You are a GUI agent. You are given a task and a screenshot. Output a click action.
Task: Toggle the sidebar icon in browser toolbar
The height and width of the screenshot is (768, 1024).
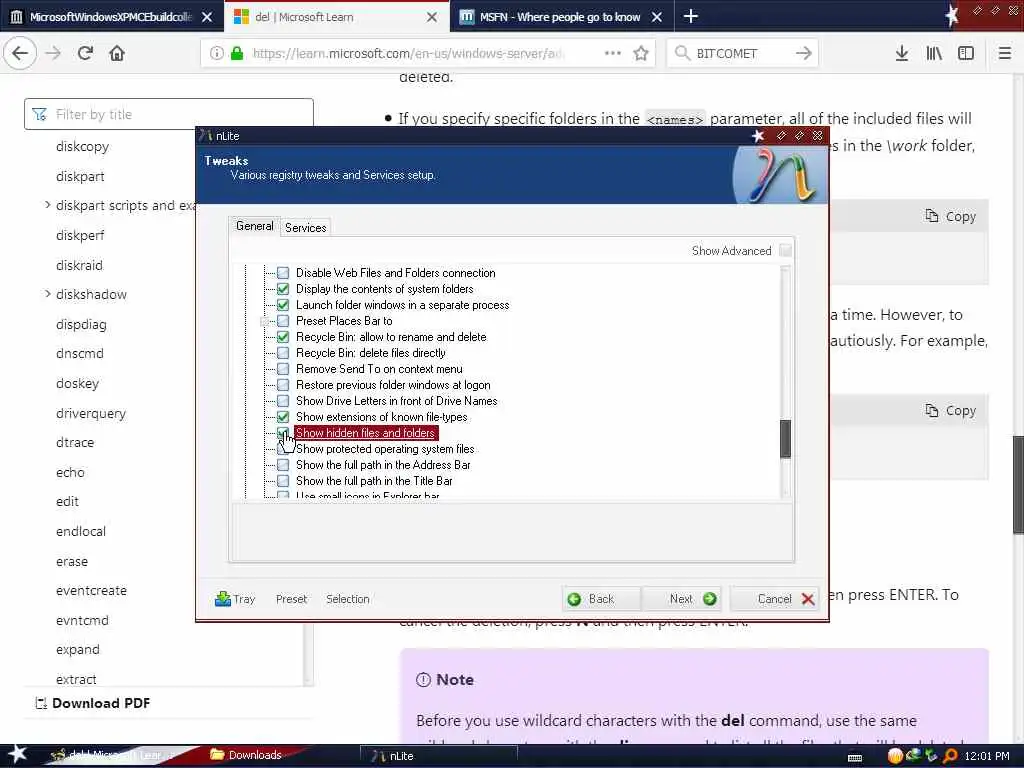click(966, 53)
